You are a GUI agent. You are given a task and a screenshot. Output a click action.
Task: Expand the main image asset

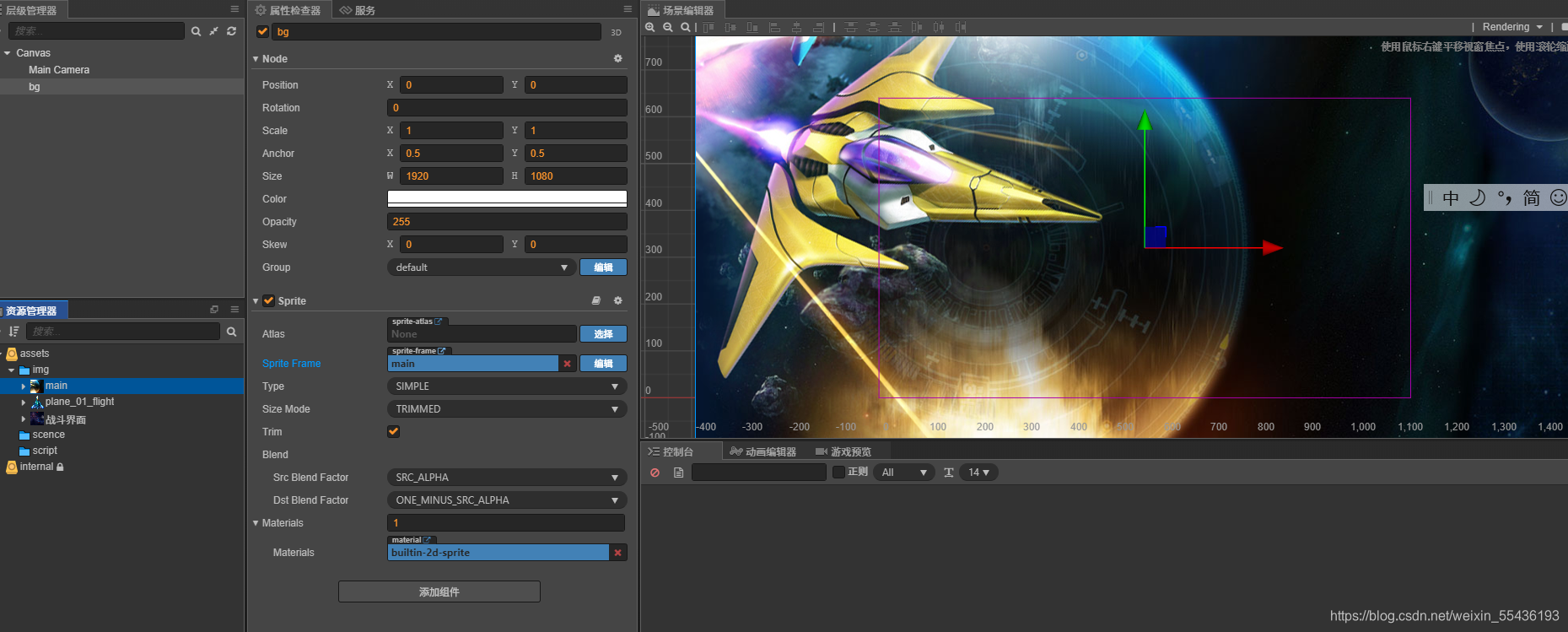click(23, 386)
